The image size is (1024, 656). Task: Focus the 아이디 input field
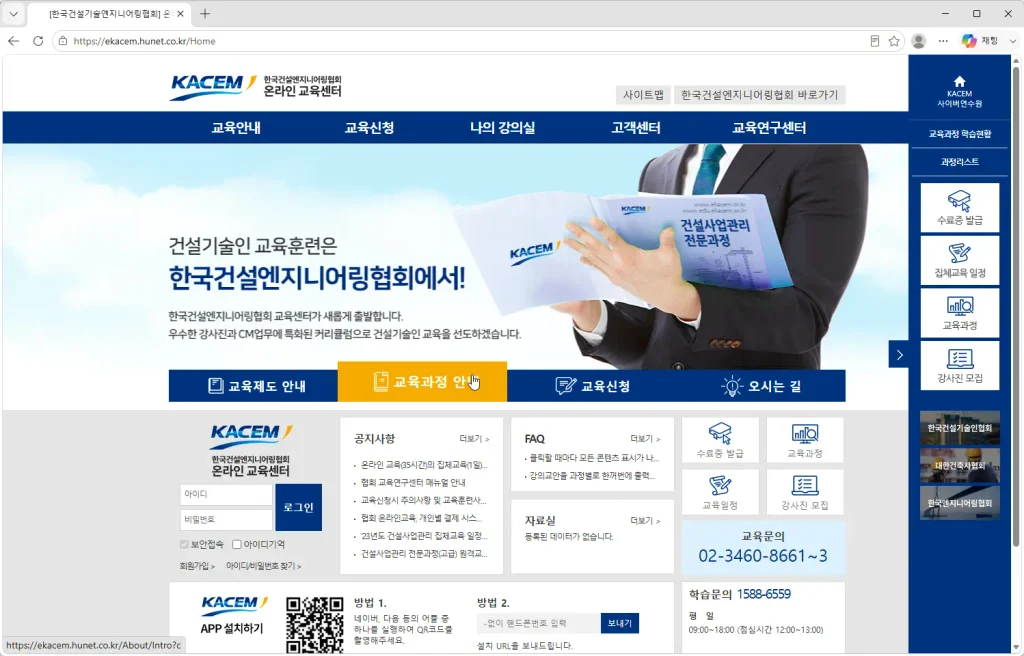(226, 495)
